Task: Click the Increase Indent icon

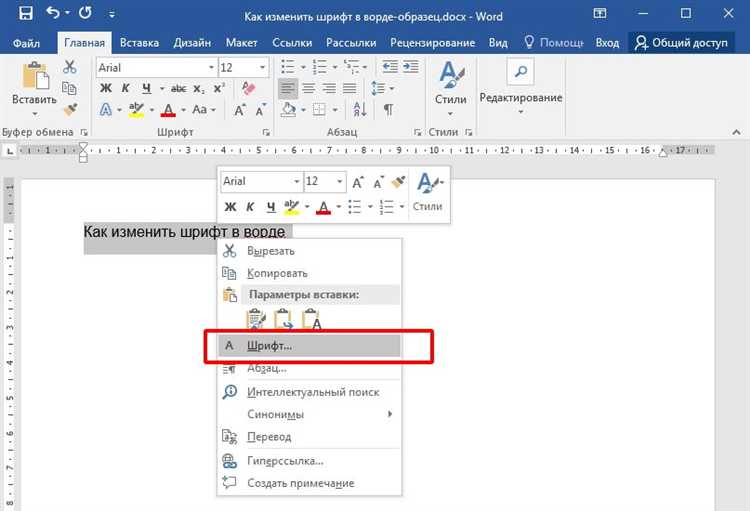Action: 410,67
